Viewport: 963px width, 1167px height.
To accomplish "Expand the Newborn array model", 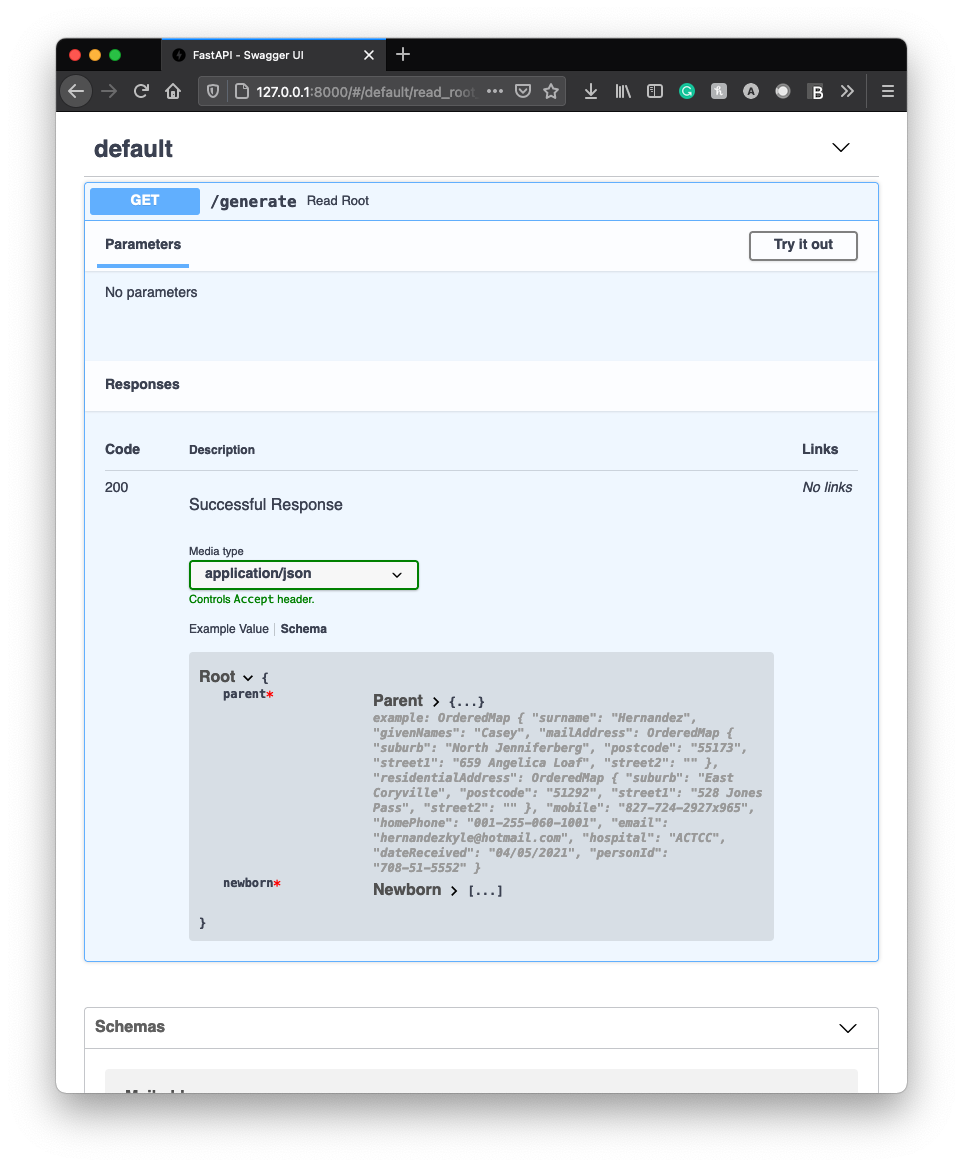I will click(454, 890).
